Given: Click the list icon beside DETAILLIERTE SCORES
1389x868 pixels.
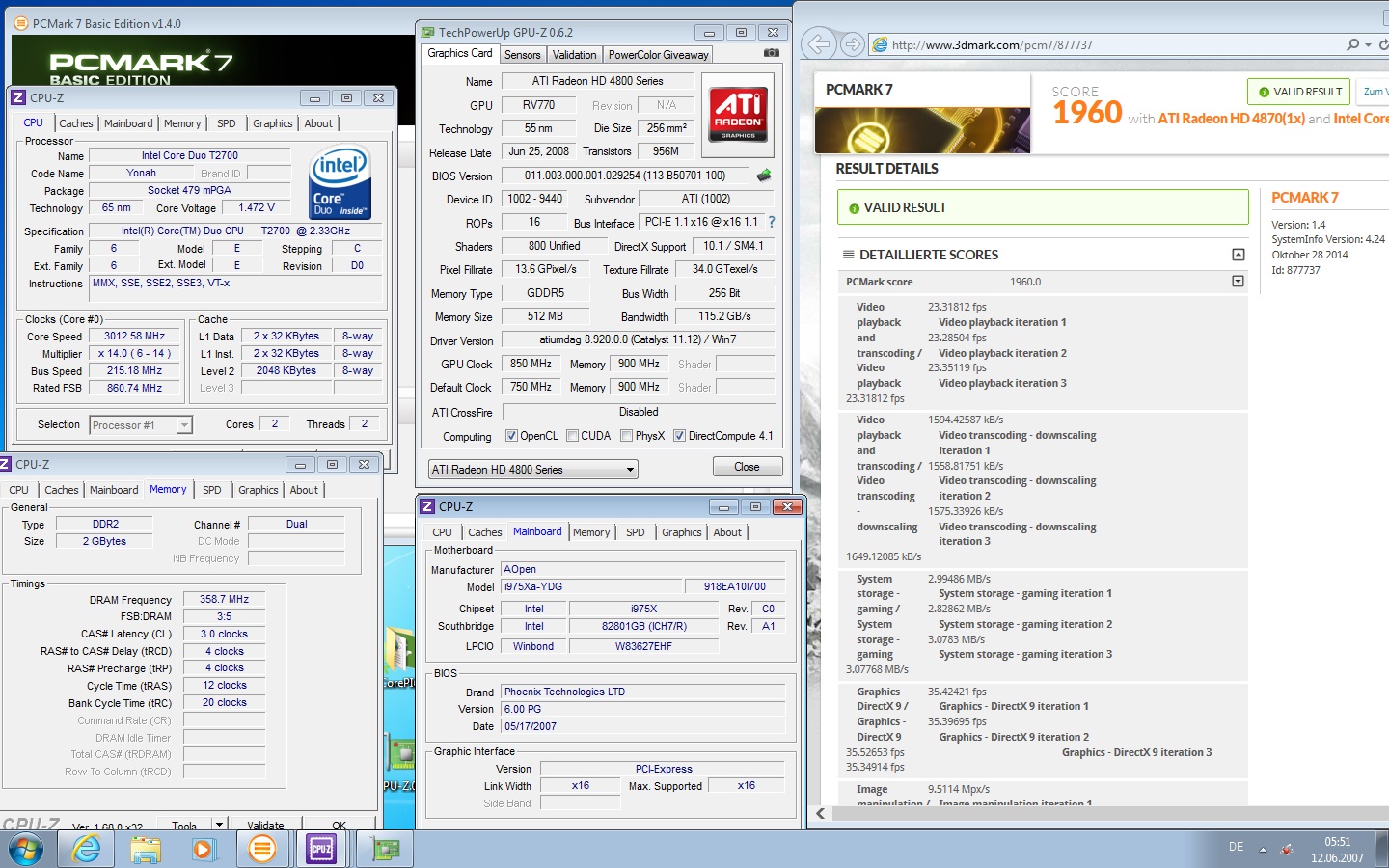Looking at the screenshot, I should [849, 255].
